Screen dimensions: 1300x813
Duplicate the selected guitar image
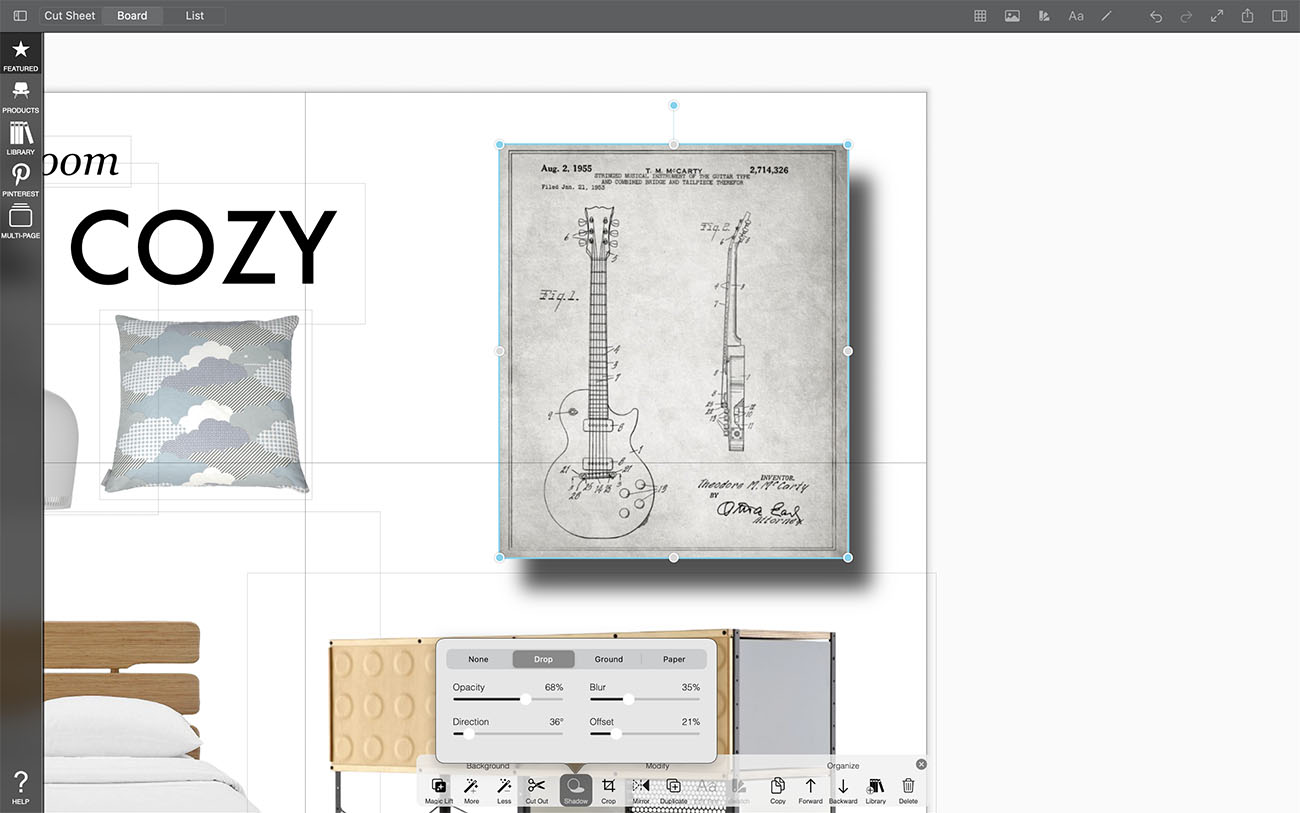(x=673, y=787)
